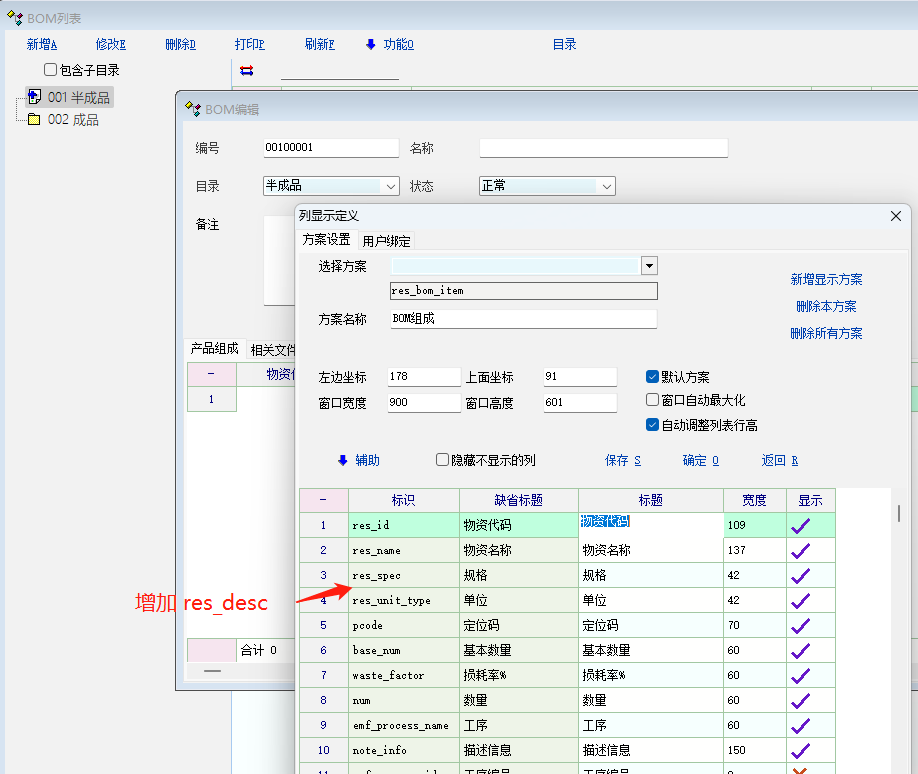Enable 隐藏不显示的列 checkbox
918x774 pixels.
443,460
